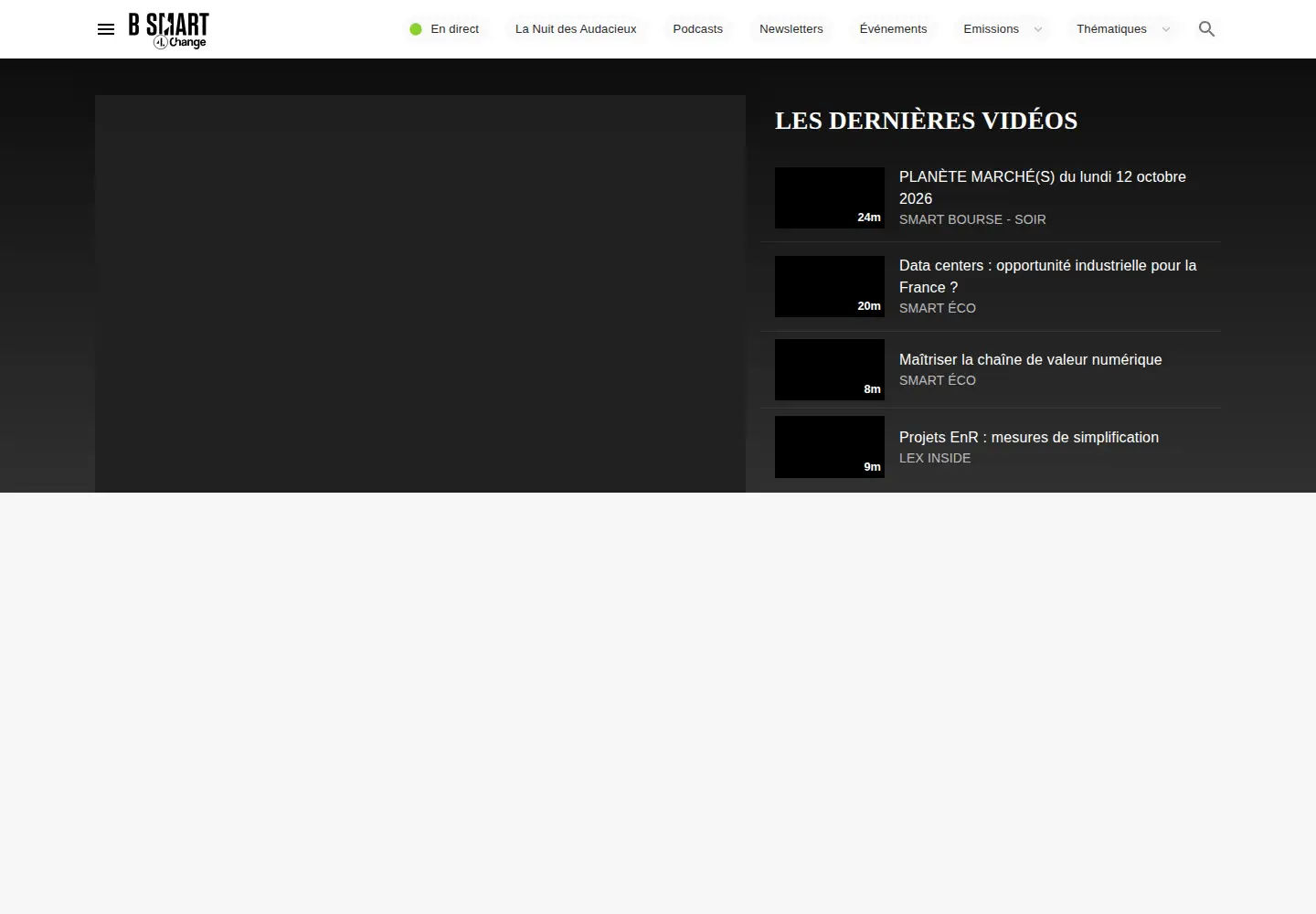Viewport: 1316px width, 914px height.
Task: Open the Data centers 20m video thumbnail
Action: click(830, 286)
